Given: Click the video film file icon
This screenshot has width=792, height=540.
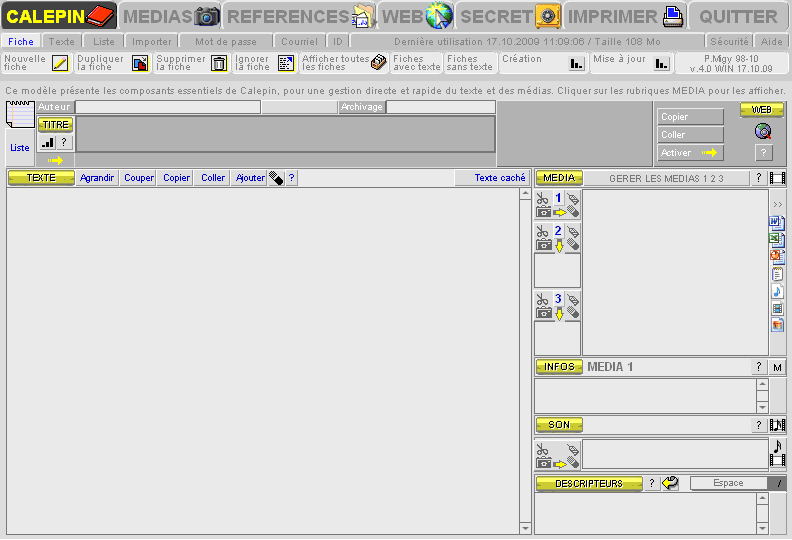Looking at the screenshot, I should (777, 308).
